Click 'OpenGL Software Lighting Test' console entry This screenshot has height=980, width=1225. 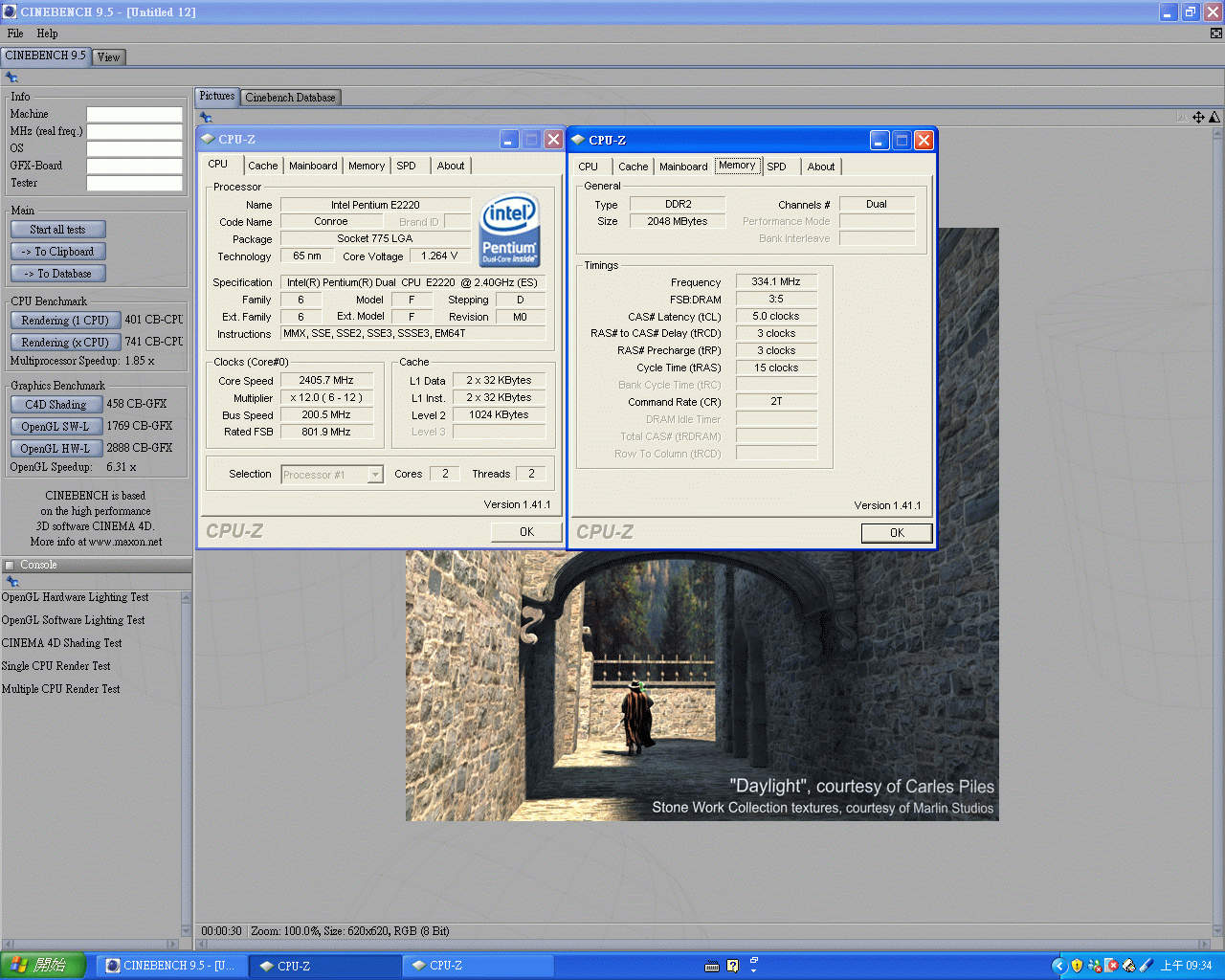74,620
